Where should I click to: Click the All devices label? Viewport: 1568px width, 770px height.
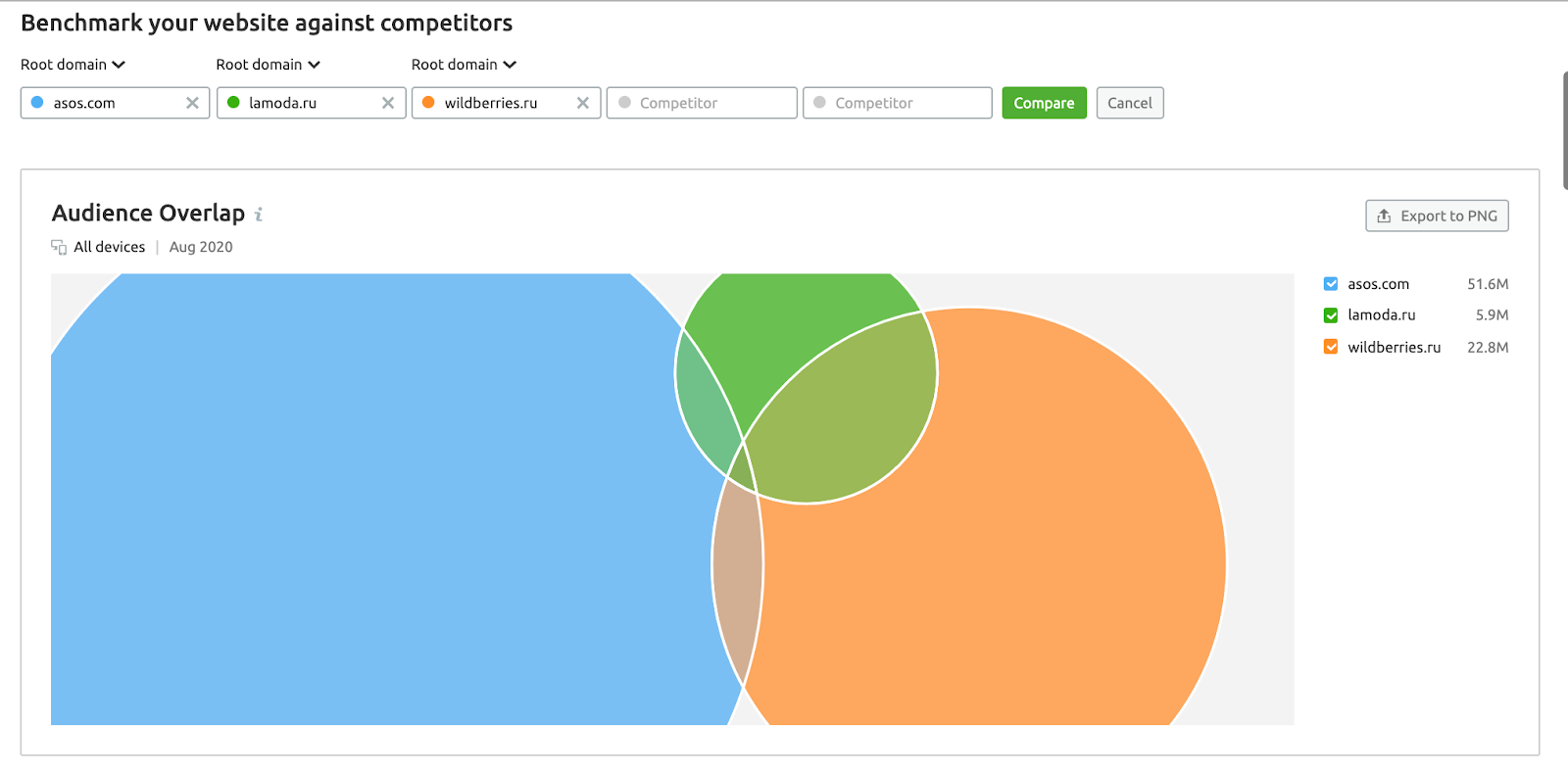coord(110,247)
